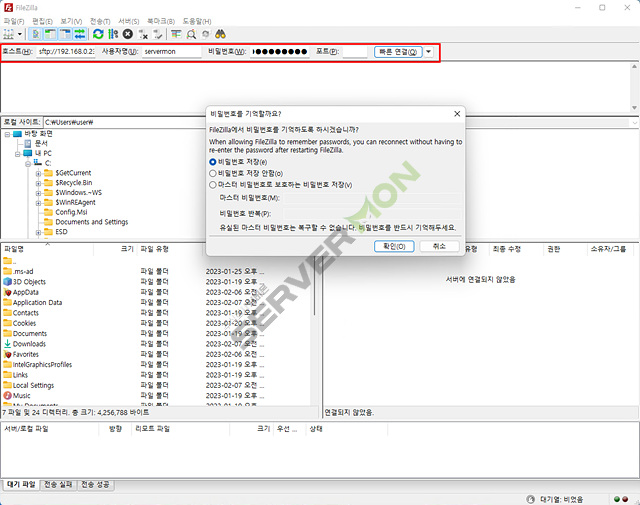This screenshot has height=505, width=640.
Task: Open the 도움말(H) menu
Action: click(197, 21)
